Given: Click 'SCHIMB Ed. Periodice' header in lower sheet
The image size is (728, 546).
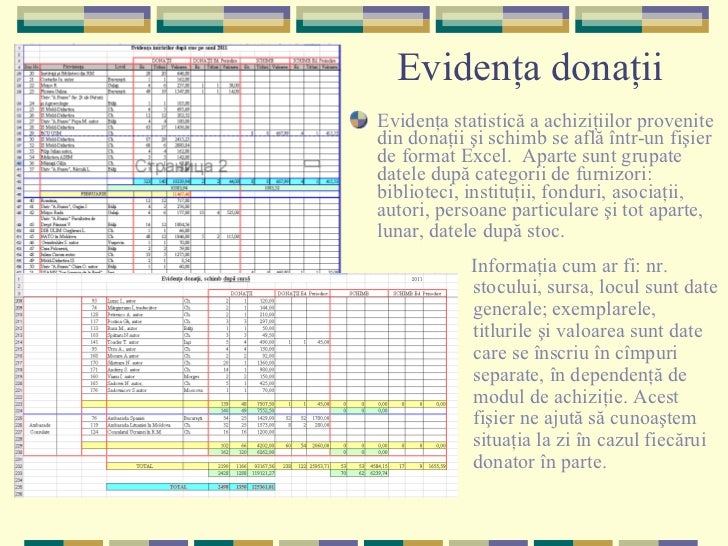Looking at the screenshot, I should (x=417, y=293).
